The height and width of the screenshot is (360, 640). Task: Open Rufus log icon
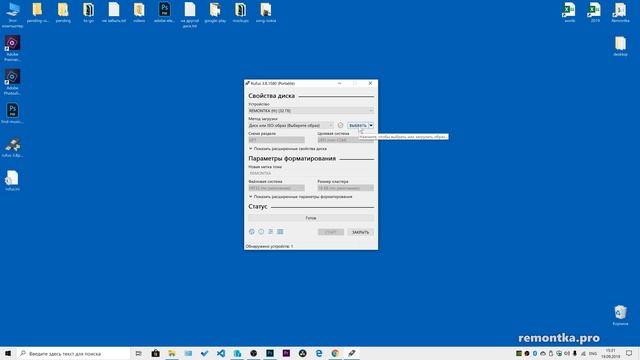coord(280,232)
